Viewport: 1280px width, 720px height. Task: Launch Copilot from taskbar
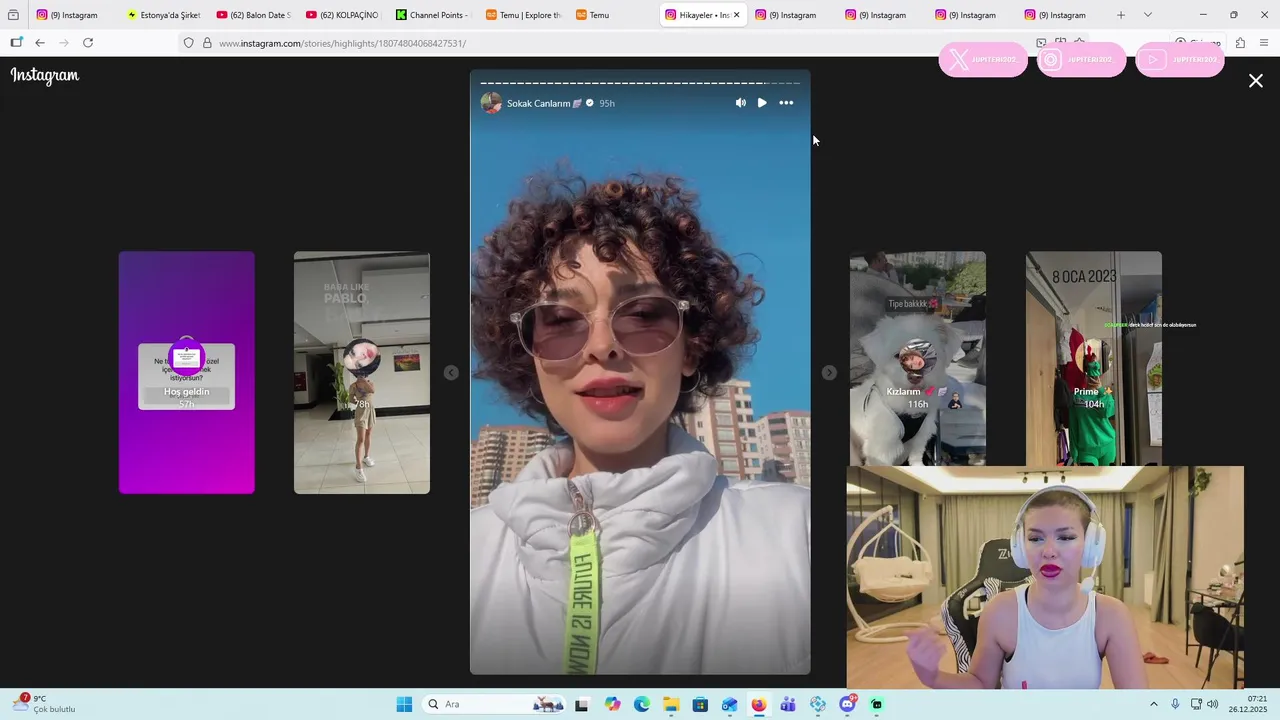click(x=612, y=704)
